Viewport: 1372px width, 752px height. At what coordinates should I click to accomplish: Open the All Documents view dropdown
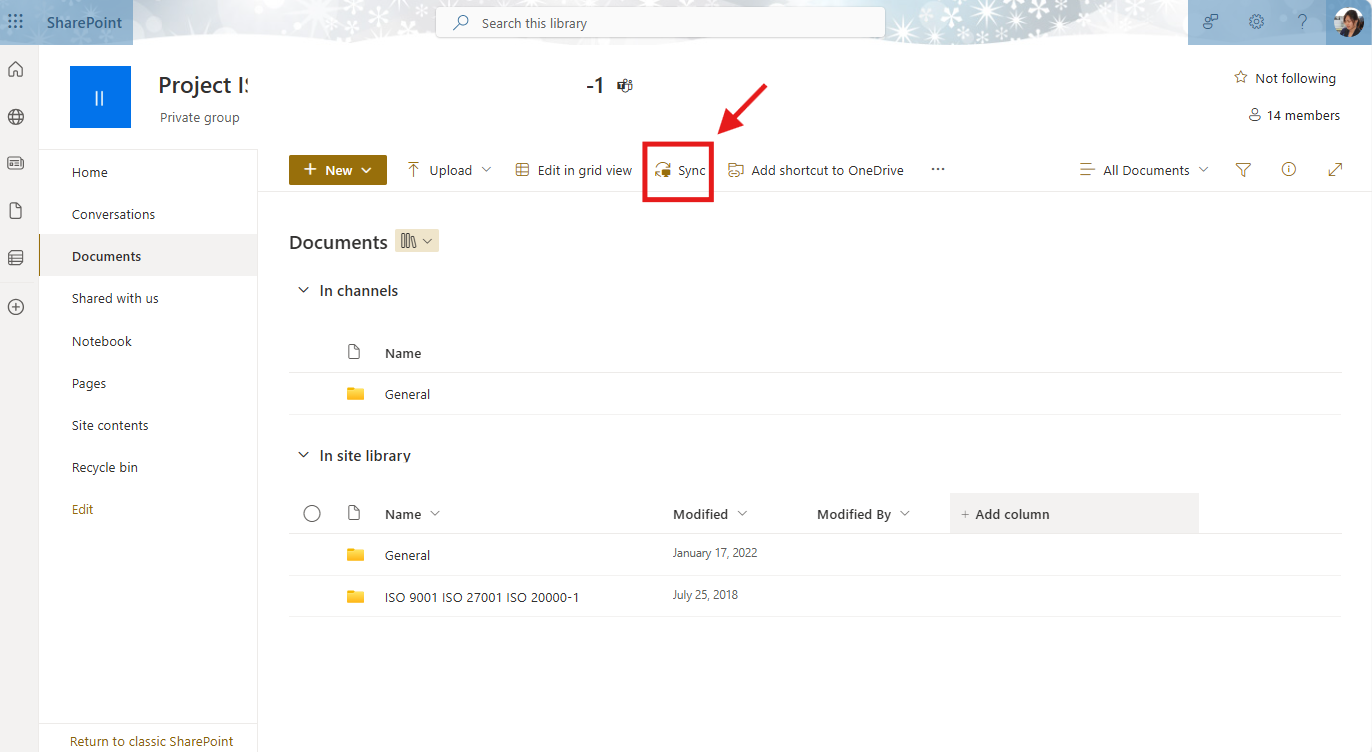coord(1145,170)
